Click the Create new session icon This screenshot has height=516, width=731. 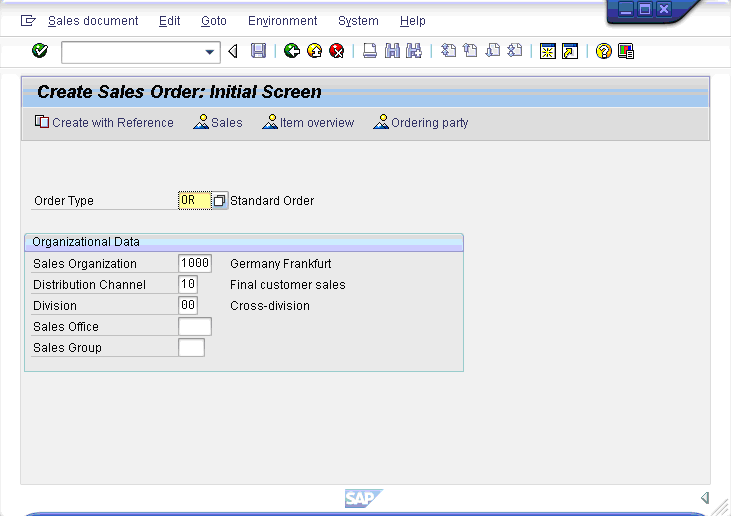tap(547, 51)
